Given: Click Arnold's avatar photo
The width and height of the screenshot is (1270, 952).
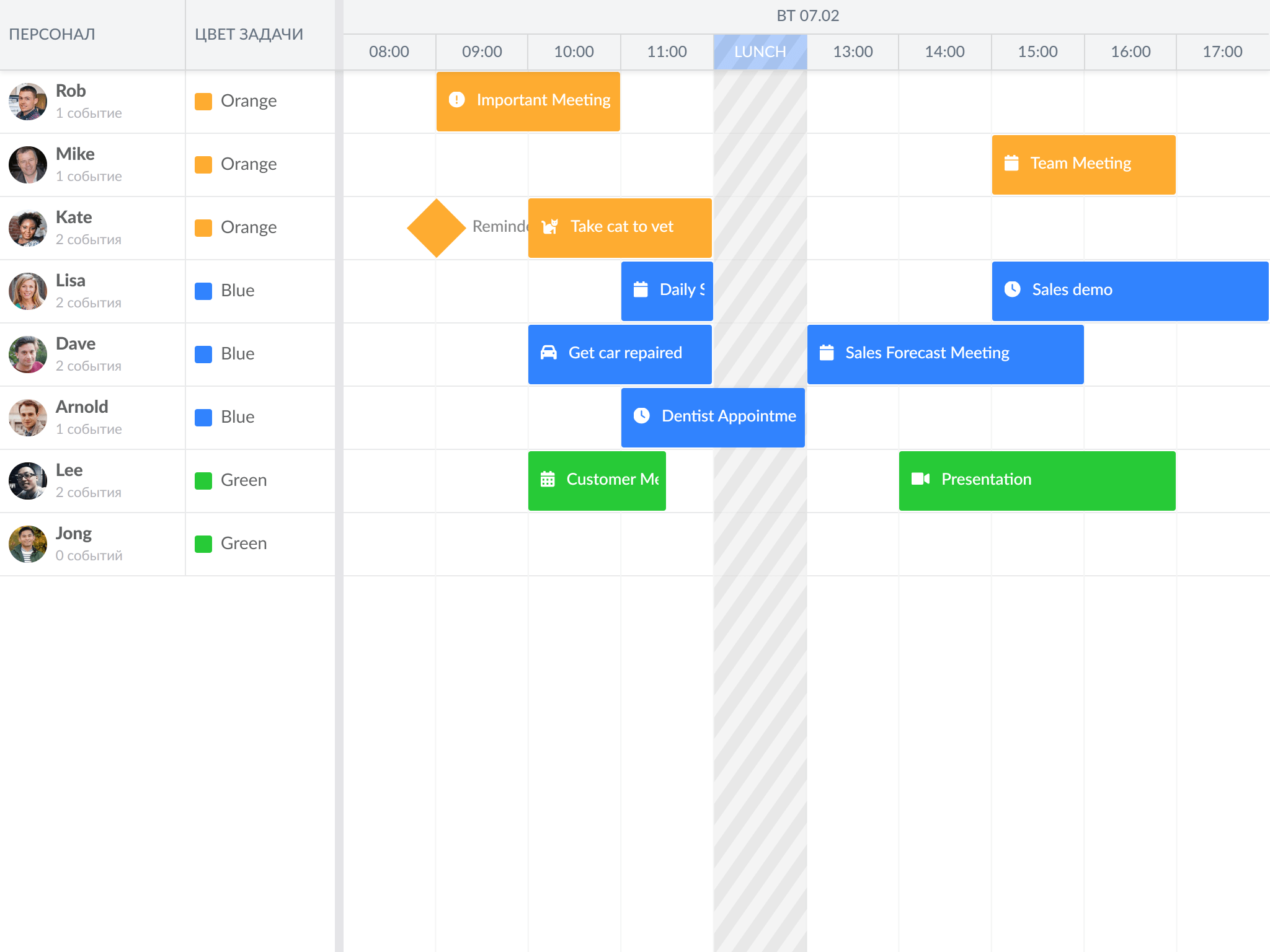Looking at the screenshot, I should pos(28,417).
